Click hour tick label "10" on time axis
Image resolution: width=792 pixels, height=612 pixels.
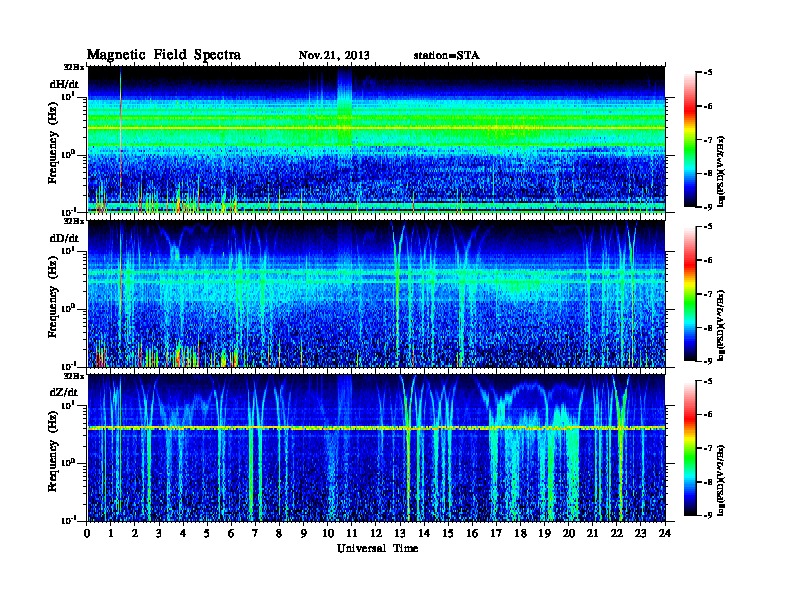point(328,534)
